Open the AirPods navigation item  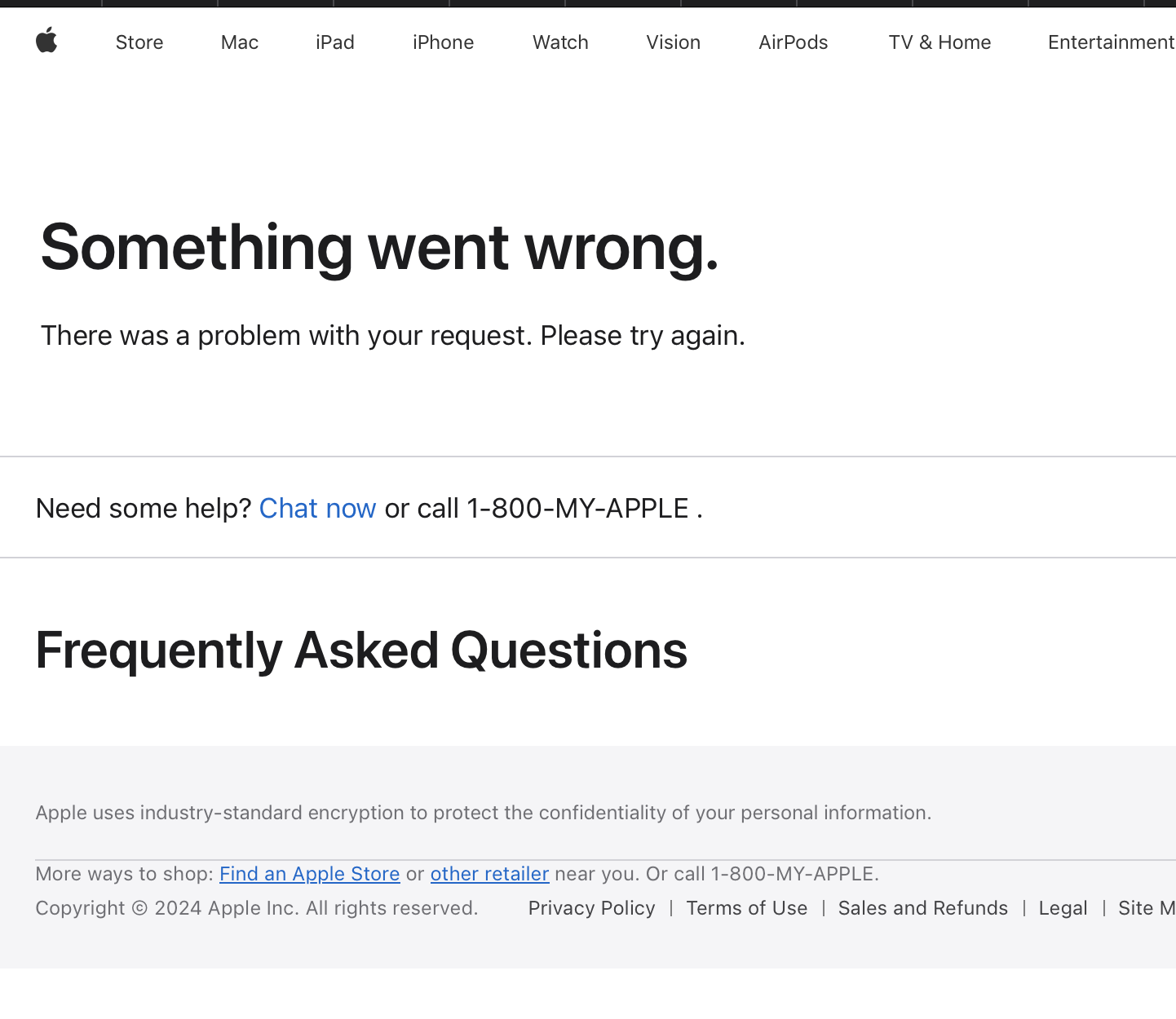coord(794,42)
